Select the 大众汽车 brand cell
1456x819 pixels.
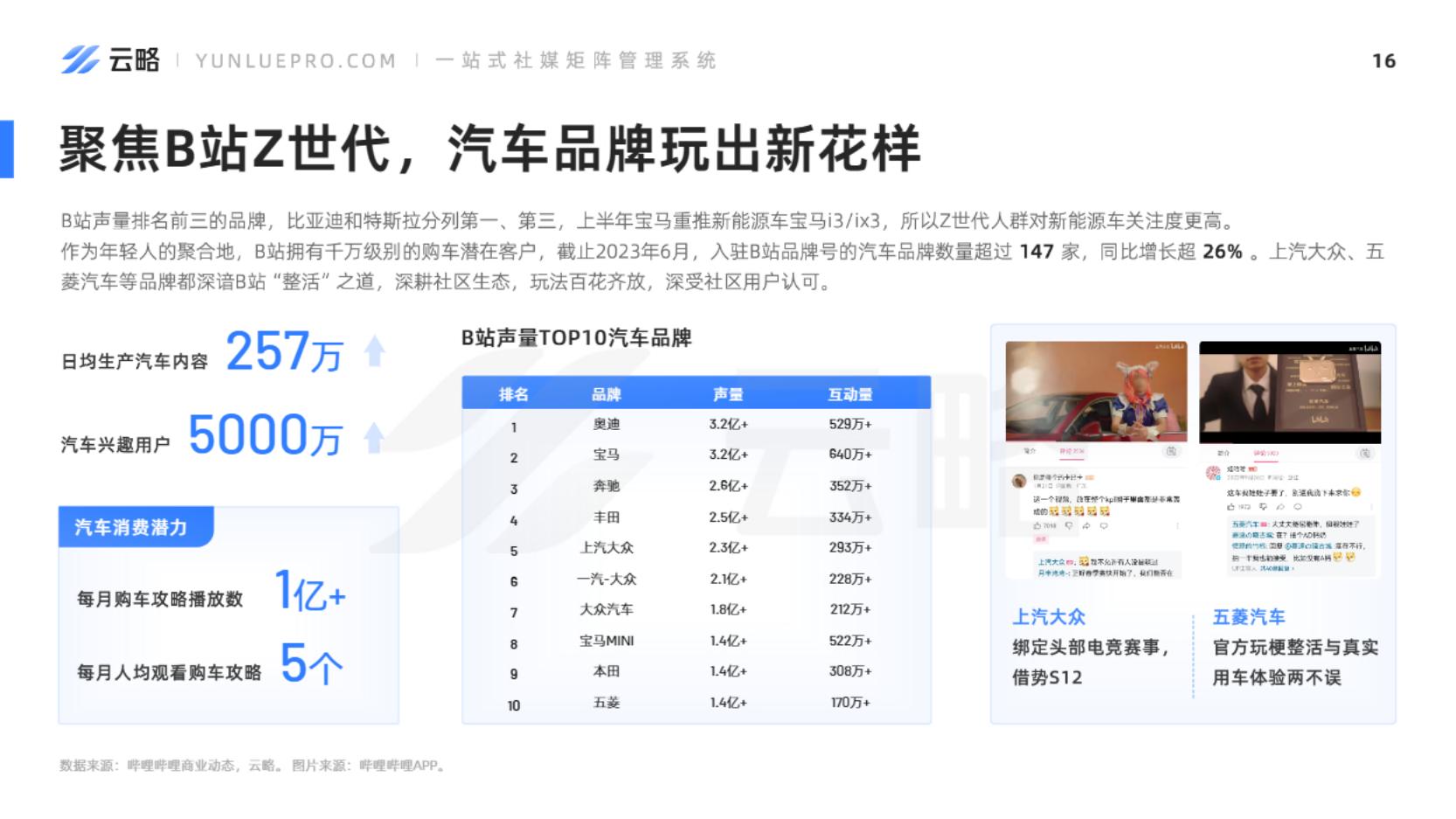[606, 609]
